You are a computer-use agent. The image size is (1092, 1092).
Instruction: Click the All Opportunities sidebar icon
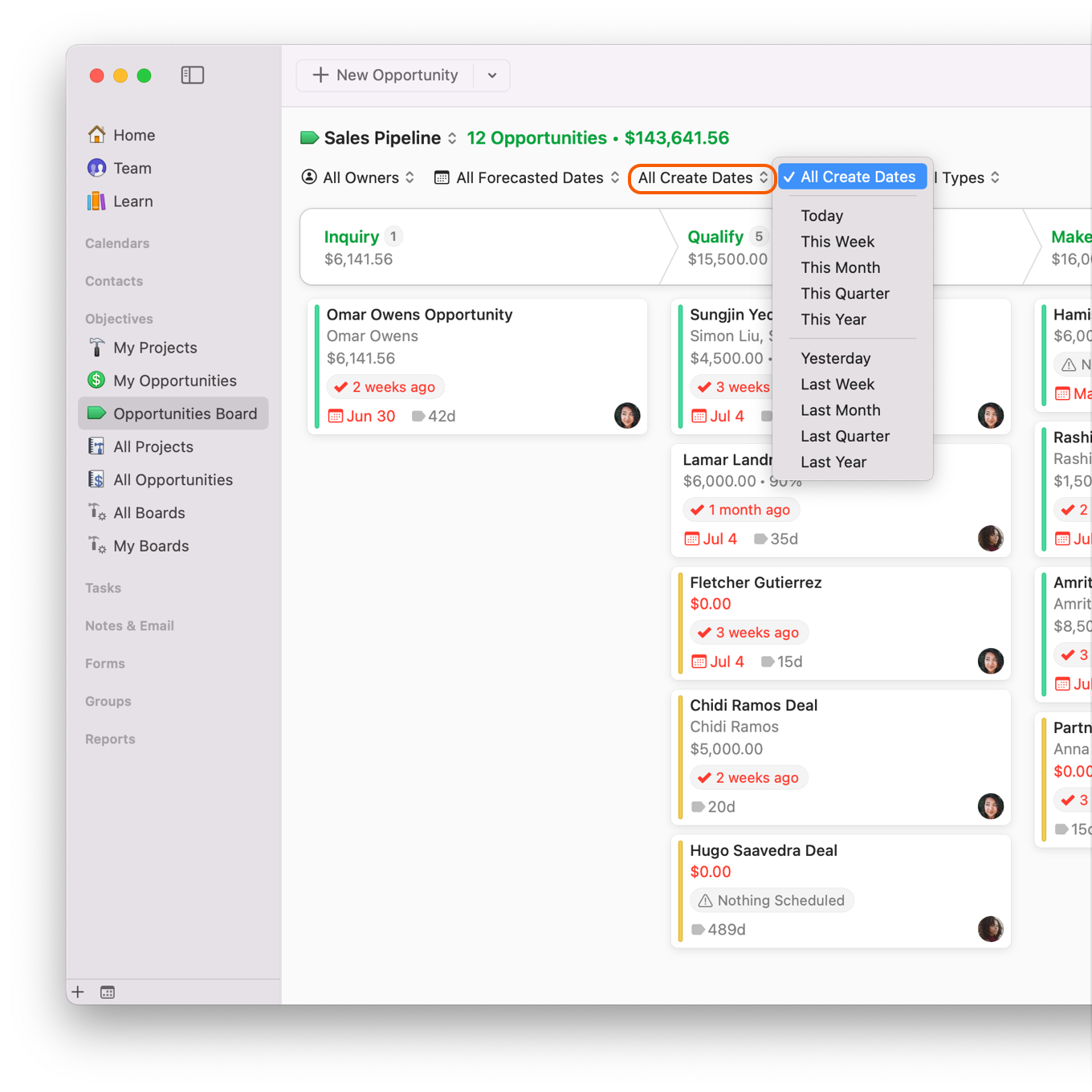point(96,479)
